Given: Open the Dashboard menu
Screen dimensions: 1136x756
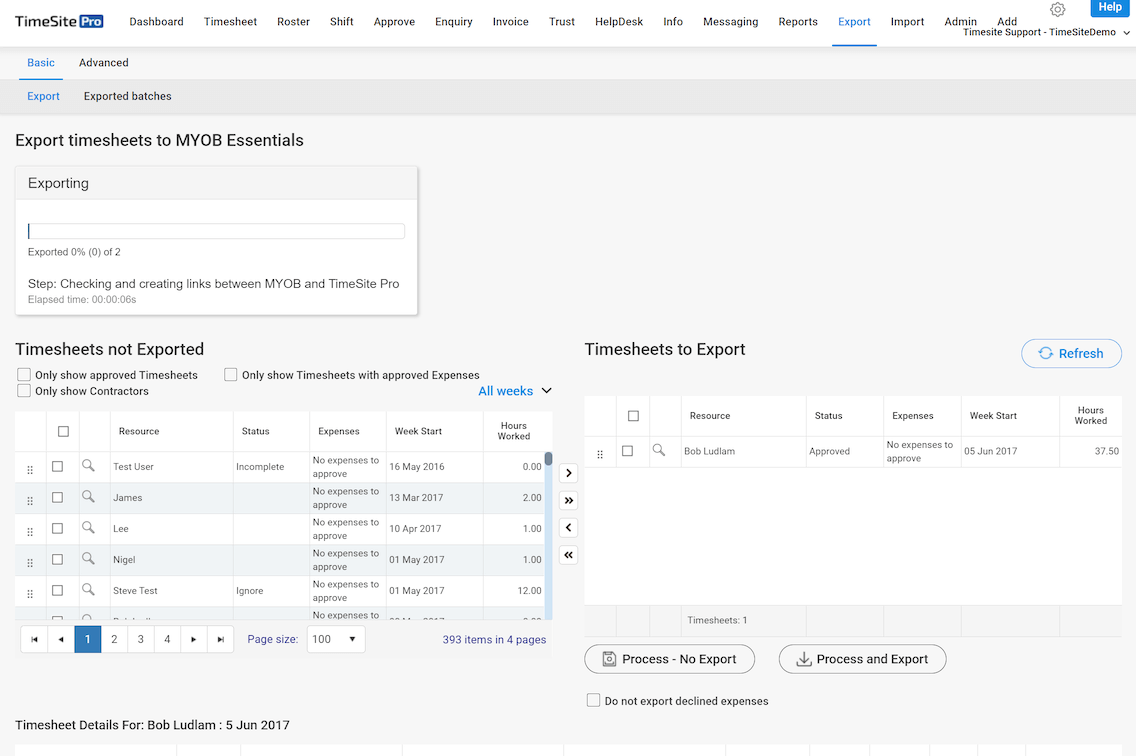Looking at the screenshot, I should coord(156,22).
